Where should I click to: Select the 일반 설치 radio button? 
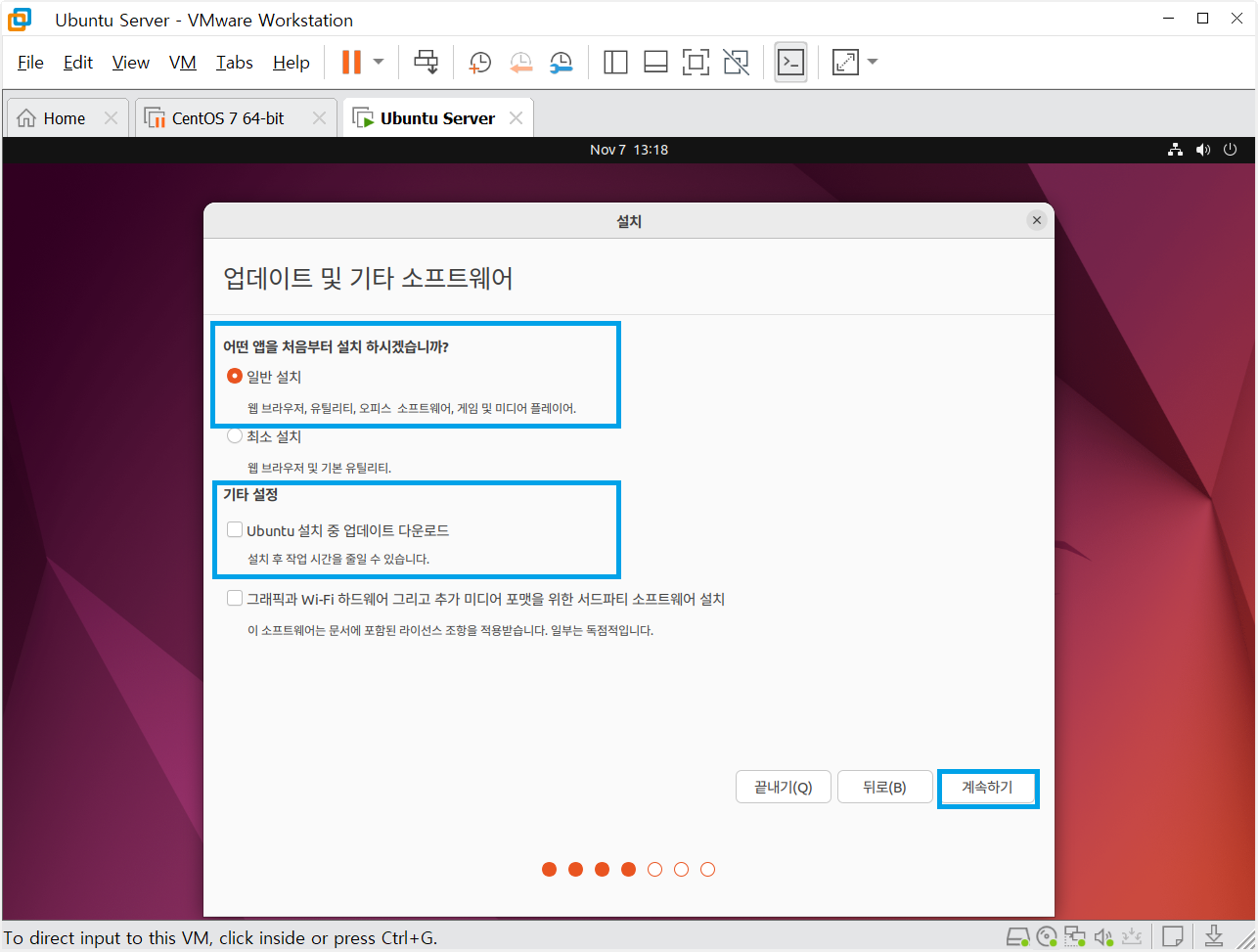pos(235,376)
